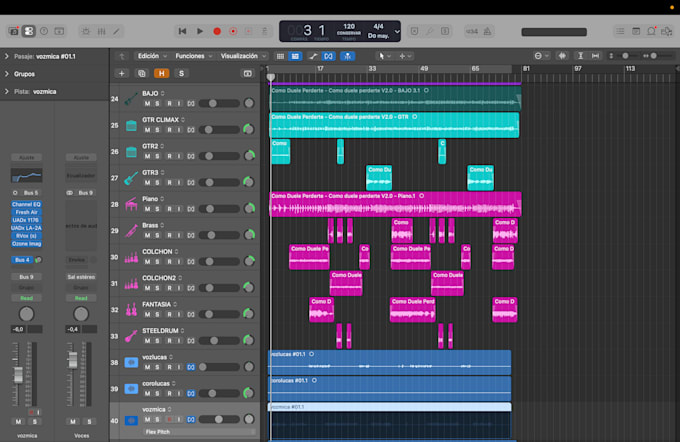Record-enable the Piano track
The width and height of the screenshot is (680, 442).
(x=169, y=209)
